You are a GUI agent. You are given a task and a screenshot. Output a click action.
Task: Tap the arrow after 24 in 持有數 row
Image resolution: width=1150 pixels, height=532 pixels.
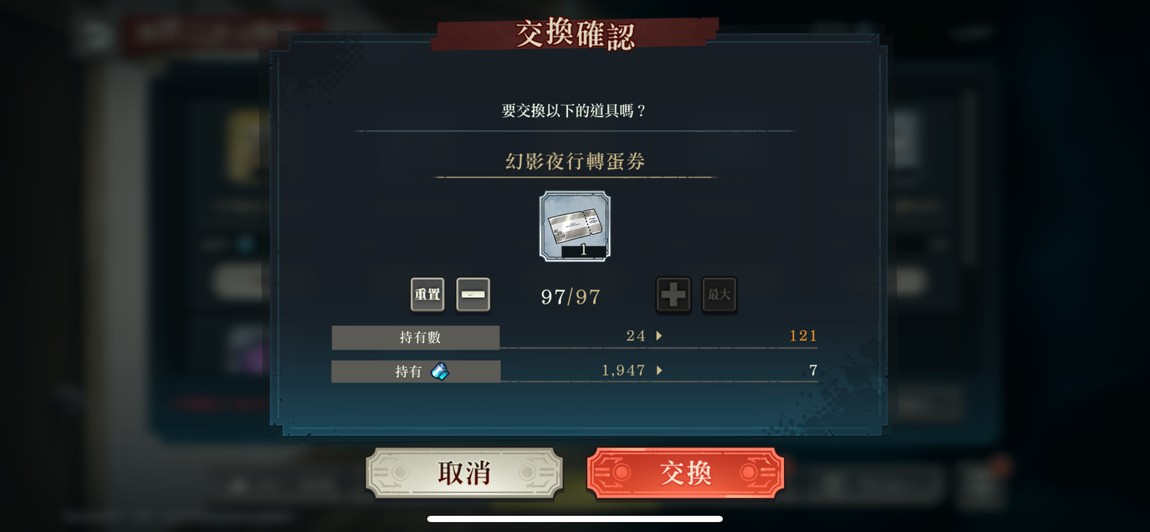click(659, 336)
